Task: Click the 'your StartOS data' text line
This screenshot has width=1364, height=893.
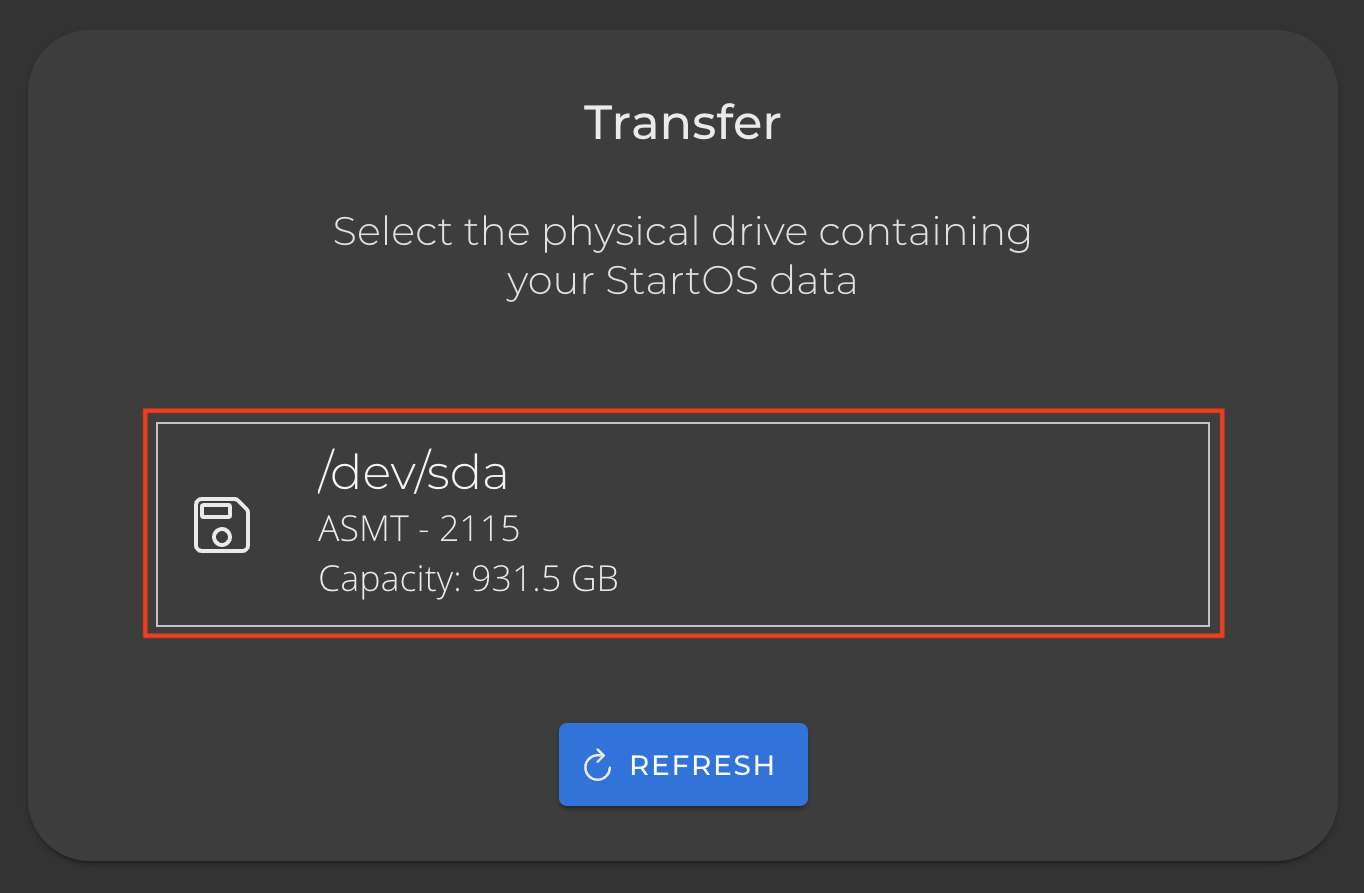Action: 682,280
